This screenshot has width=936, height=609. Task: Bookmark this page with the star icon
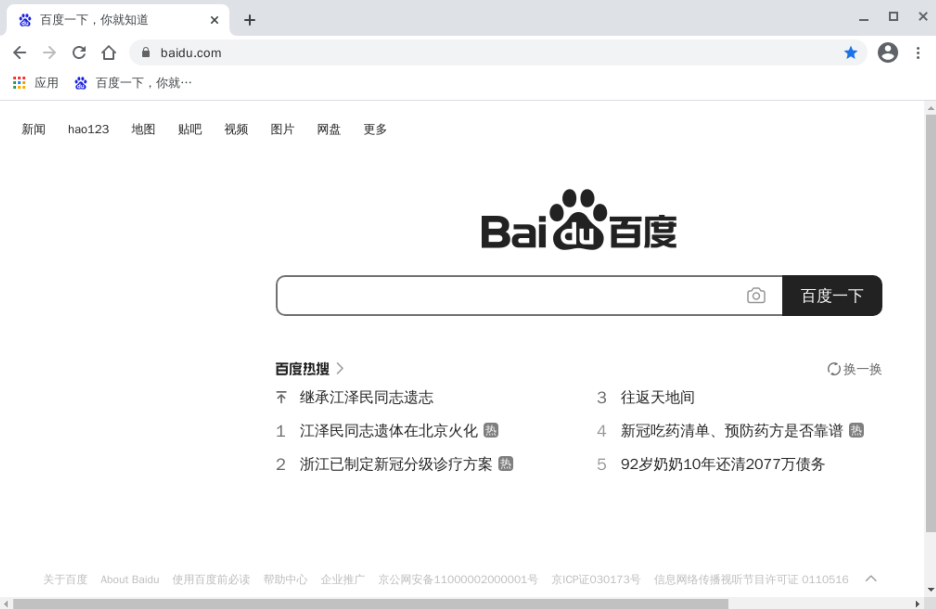pyautogui.click(x=851, y=53)
